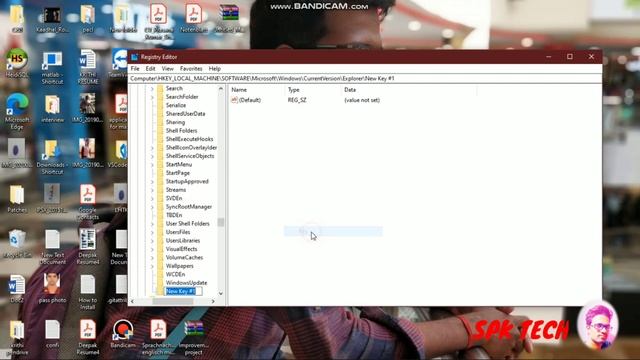The width and height of the screenshot is (640, 360).
Task: Click the (Default) string value icon
Action: tap(234, 100)
